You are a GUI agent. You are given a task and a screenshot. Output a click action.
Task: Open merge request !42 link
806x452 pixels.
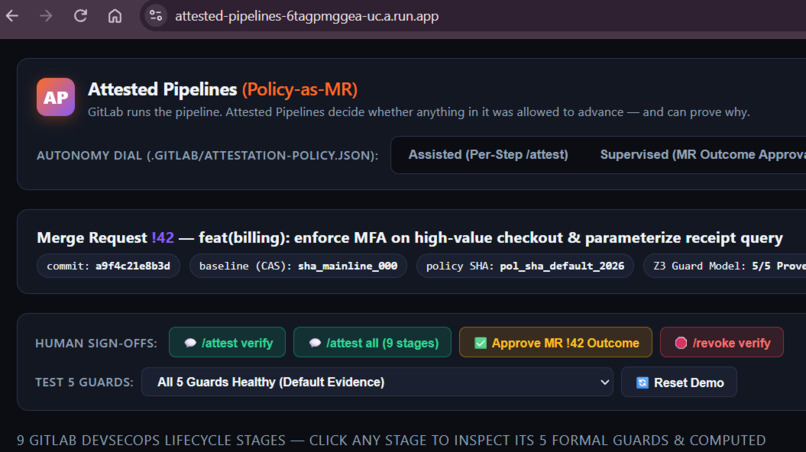point(162,238)
